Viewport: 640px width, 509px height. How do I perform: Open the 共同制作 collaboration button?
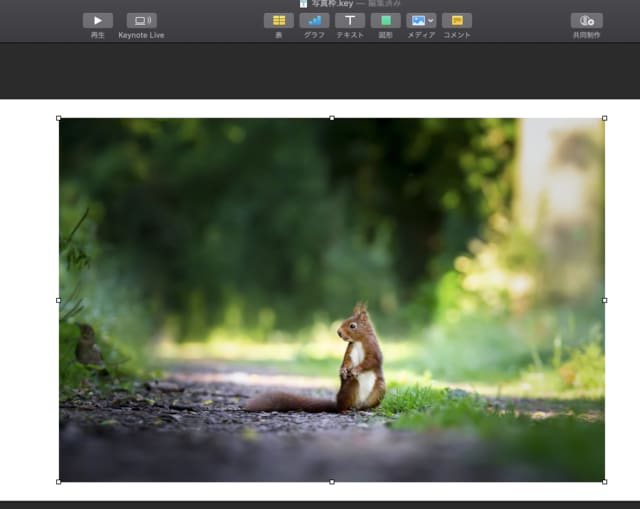586,20
